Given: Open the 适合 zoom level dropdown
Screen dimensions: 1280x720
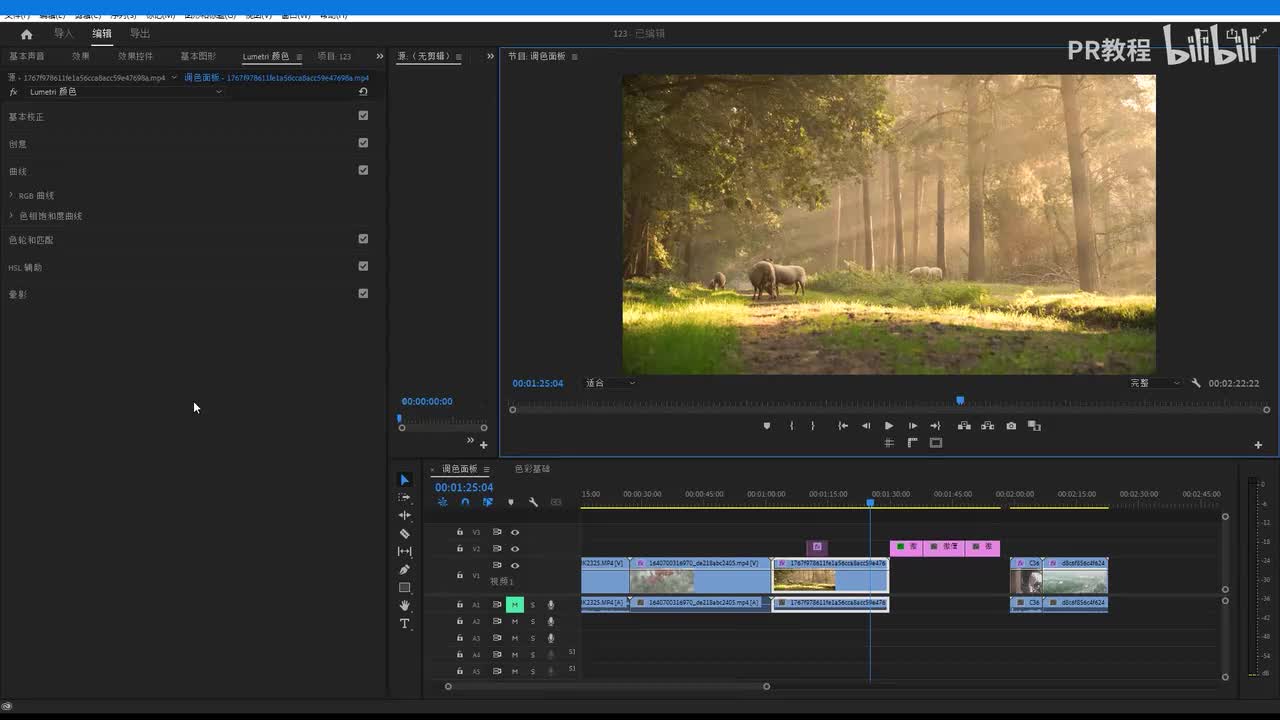Looking at the screenshot, I should pos(610,383).
